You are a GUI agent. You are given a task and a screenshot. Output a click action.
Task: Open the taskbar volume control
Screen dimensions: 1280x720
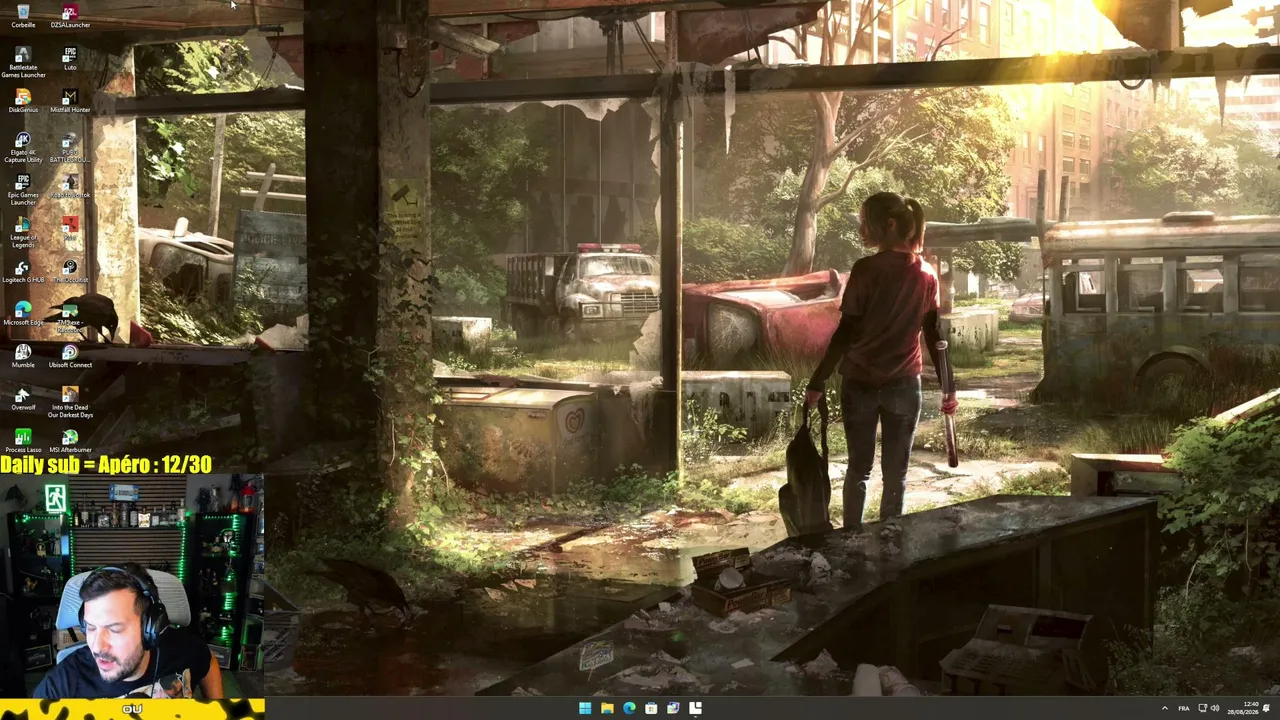point(1215,708)
